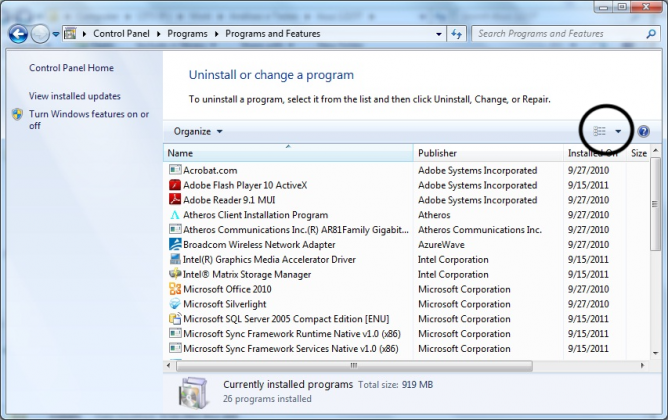This screenshot has width=668, height=420.
Task: Click Programs and Features breadcrumb
Action: (273, 34)
